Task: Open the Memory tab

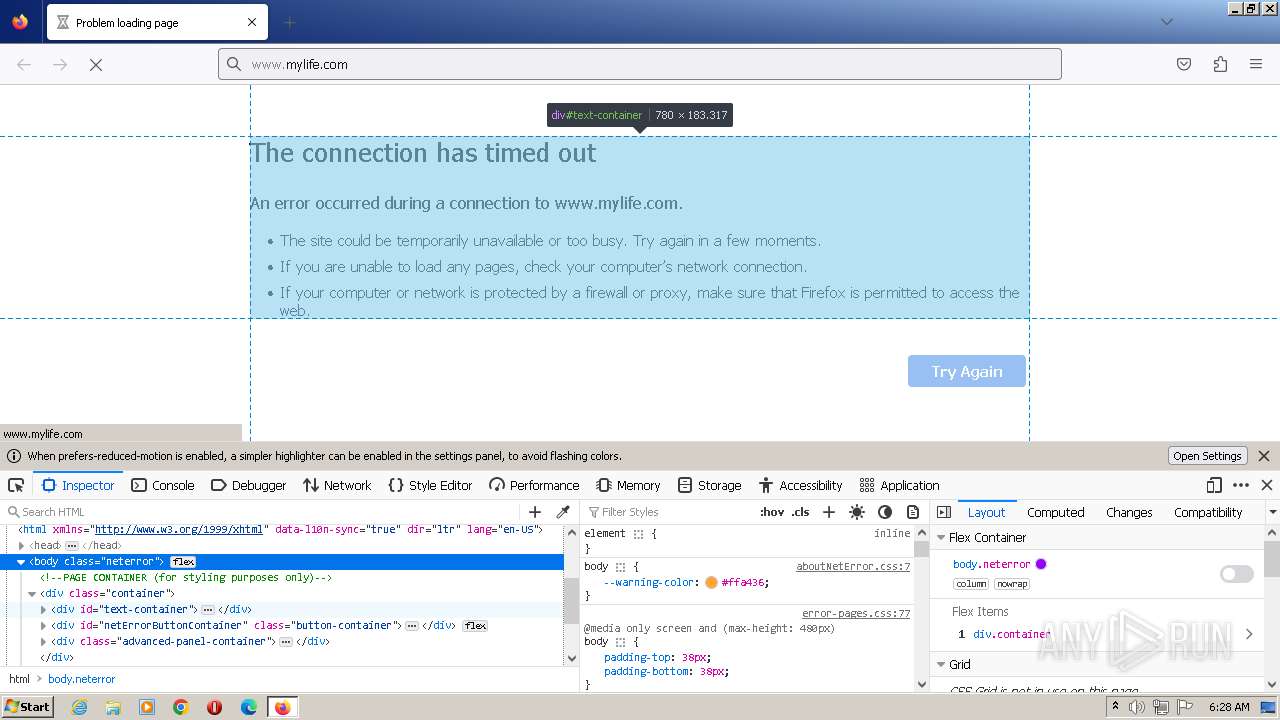Action: tap(629, 485)
